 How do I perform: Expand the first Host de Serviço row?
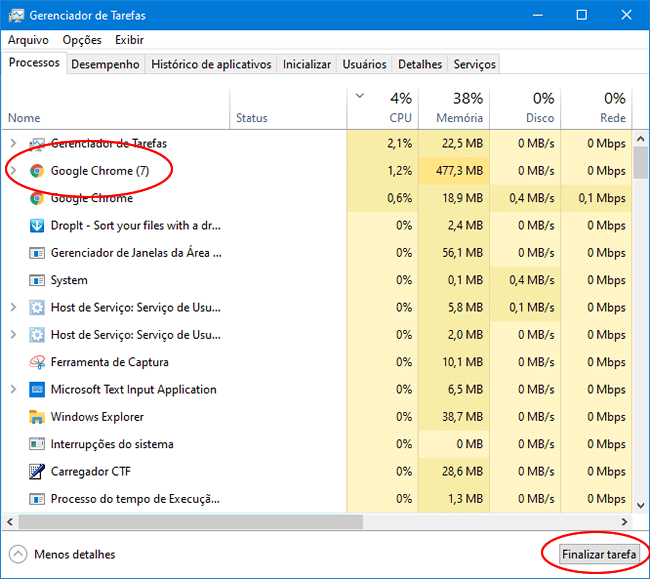pyautogui.click(x=13, y=308)
